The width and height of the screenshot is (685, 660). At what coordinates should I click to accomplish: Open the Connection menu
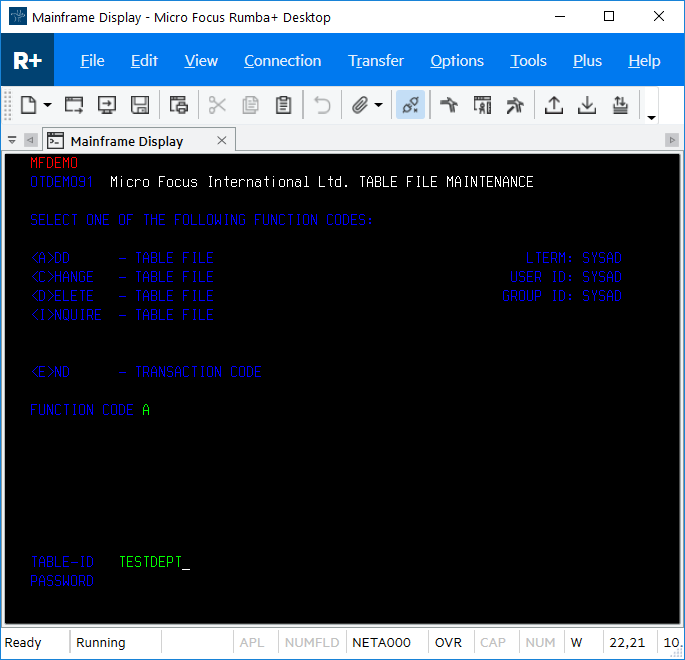(x=283, y=61)
